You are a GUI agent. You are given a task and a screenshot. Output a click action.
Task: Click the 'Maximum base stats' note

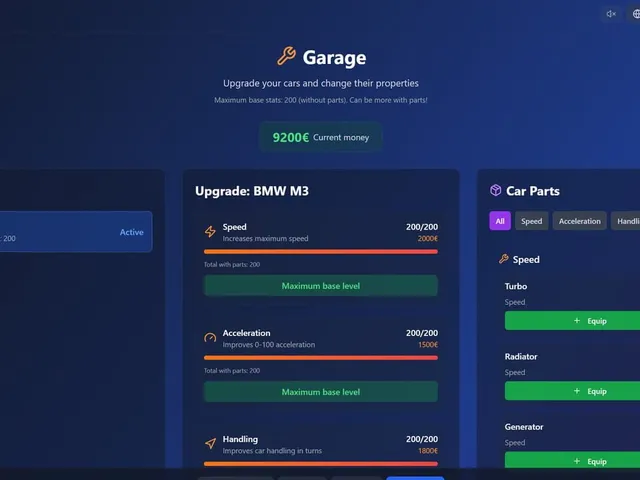[x=321, y=100]
